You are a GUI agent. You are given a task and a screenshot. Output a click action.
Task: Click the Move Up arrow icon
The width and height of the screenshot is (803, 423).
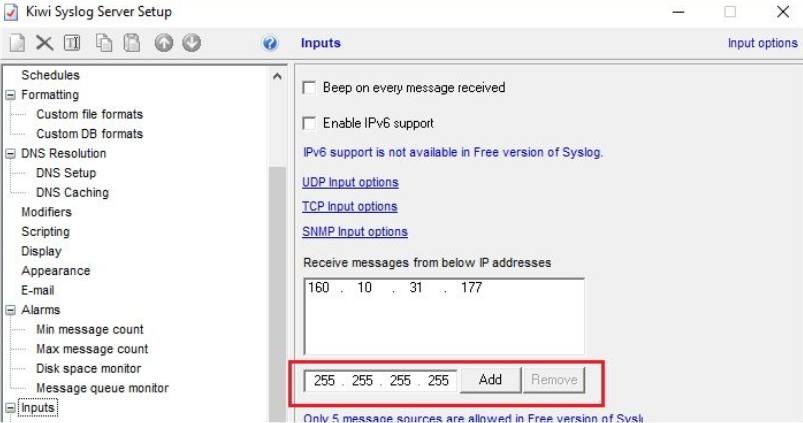164,43
